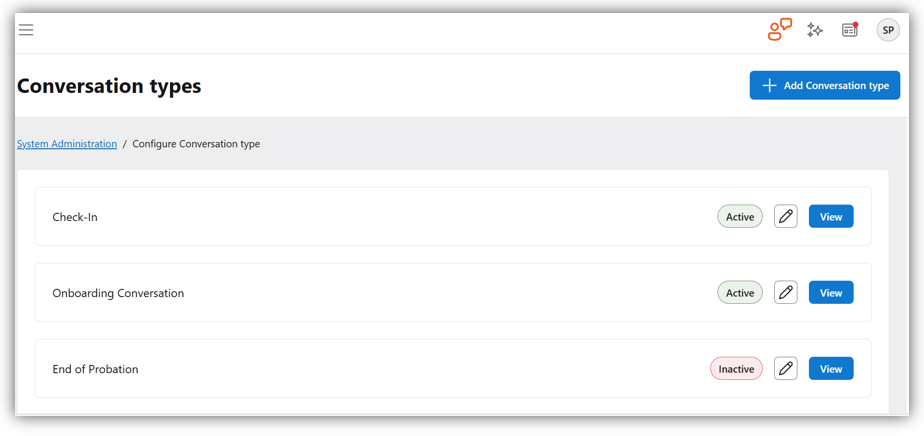Open the hamburger navigation menu
Screen dimensions: 924x436
click(x=26, y=30)
